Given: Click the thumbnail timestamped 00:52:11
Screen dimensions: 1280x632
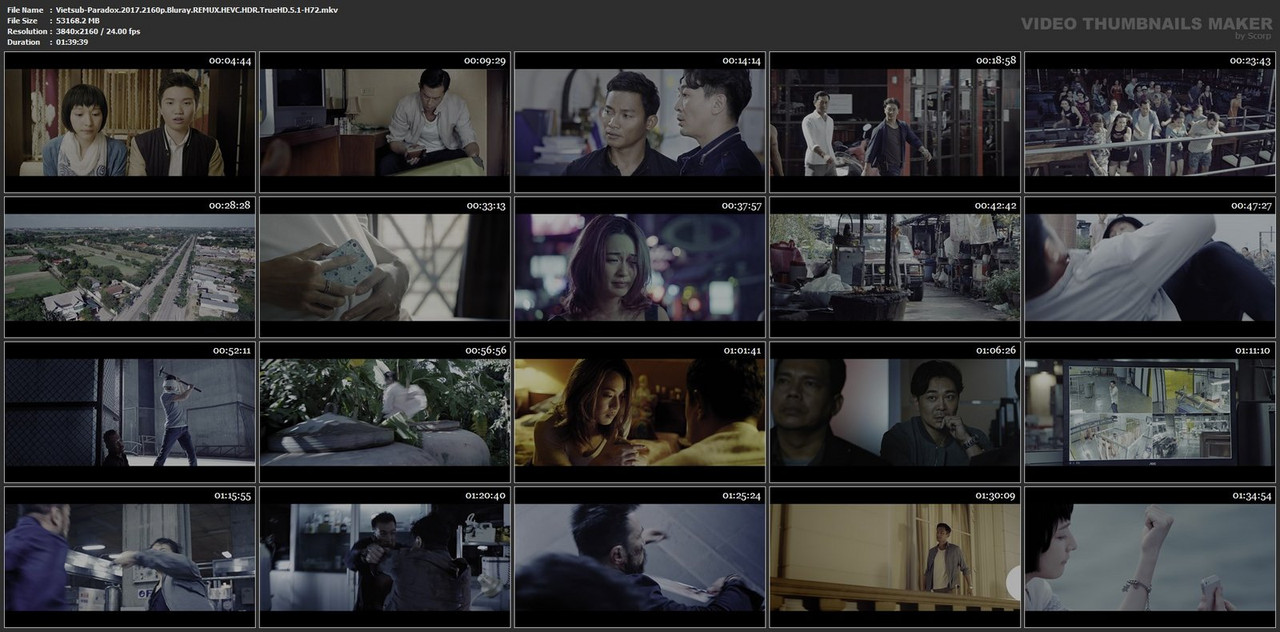Looking at the screenshot, I should 130,412.
